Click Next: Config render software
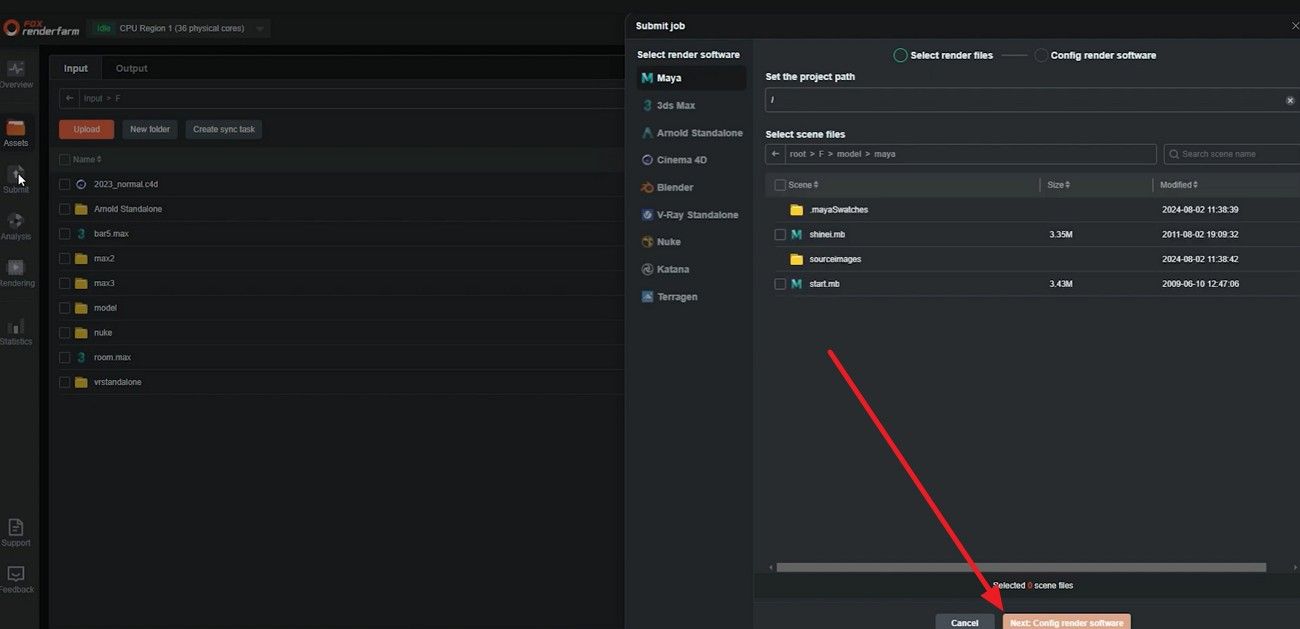Viewport: 1300px width, 629px height. click(1066, 621)
